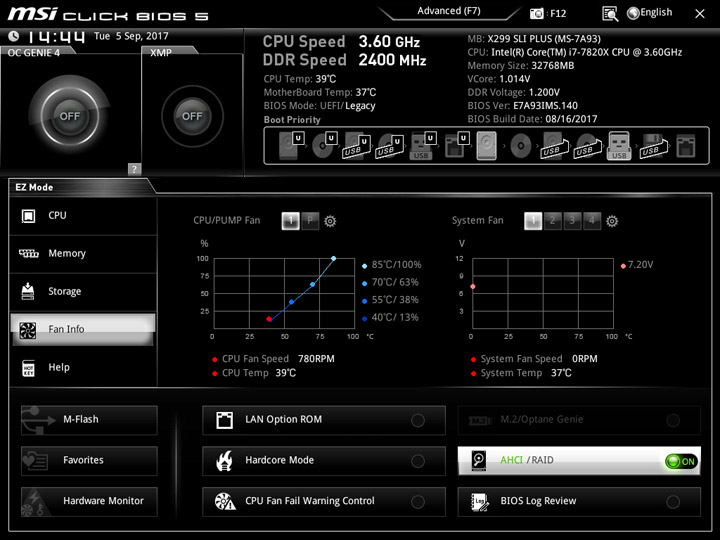This screenshot has height=540, width=720.
Task: Select System Fan 2 button
Action: coord(552,221)
